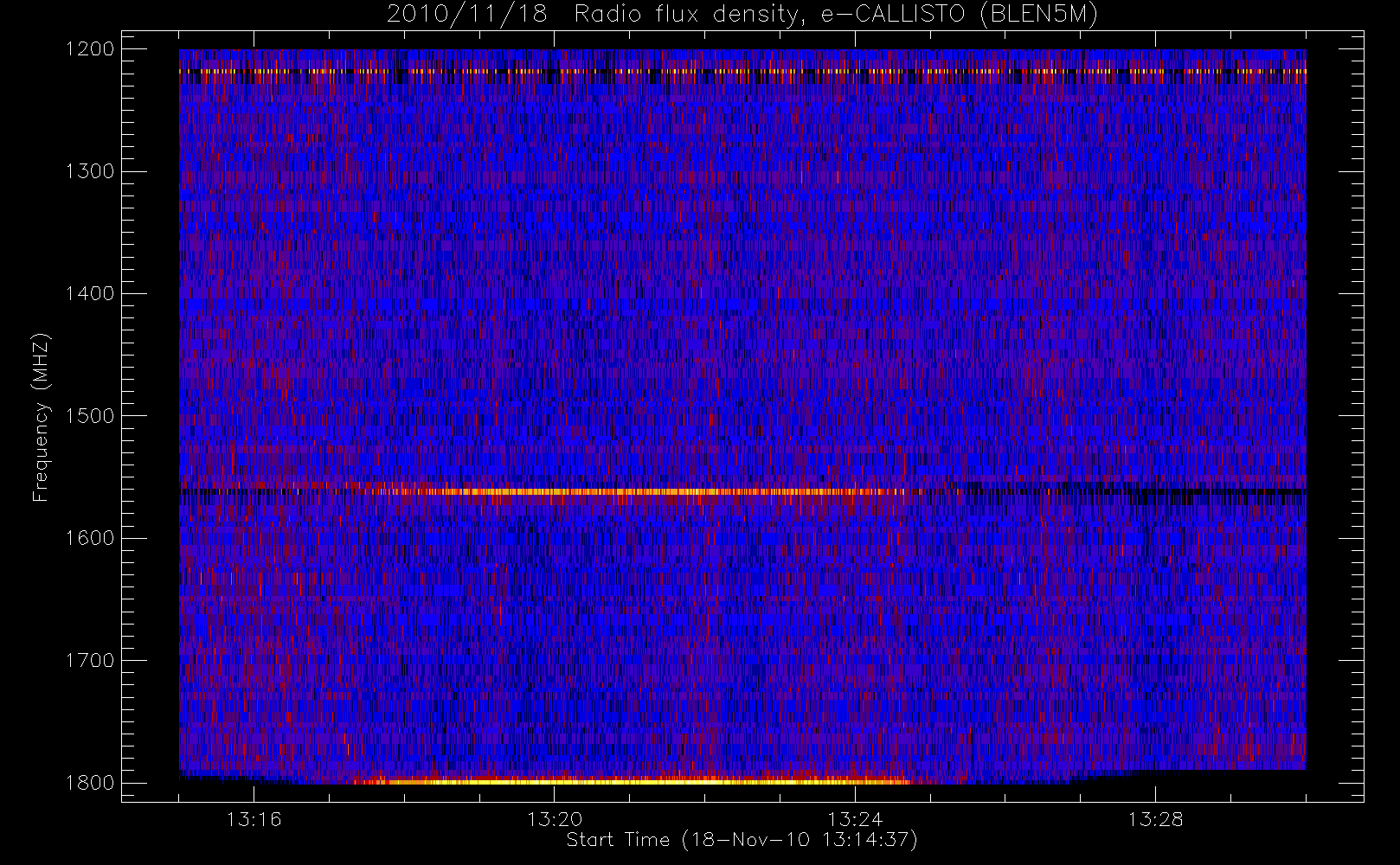
Task: Click the 1600 frequency tick label
Action: tap(90, 538)
